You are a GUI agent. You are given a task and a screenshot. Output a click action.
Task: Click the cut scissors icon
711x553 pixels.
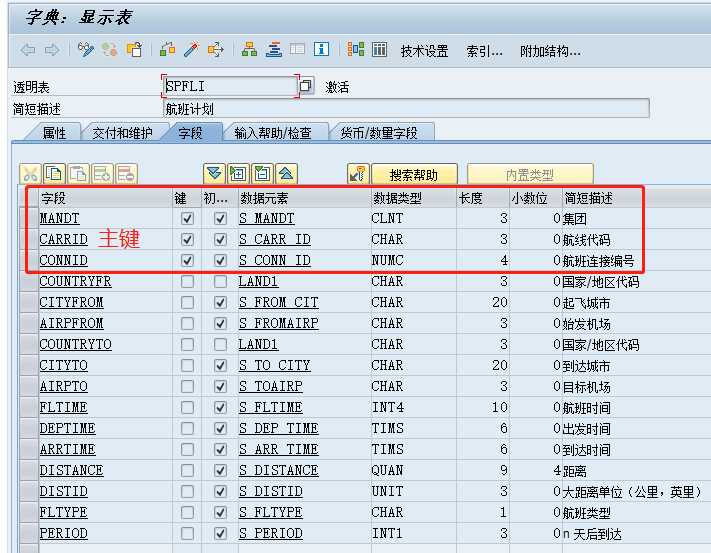pyautogui.click(x=30, y=174)
